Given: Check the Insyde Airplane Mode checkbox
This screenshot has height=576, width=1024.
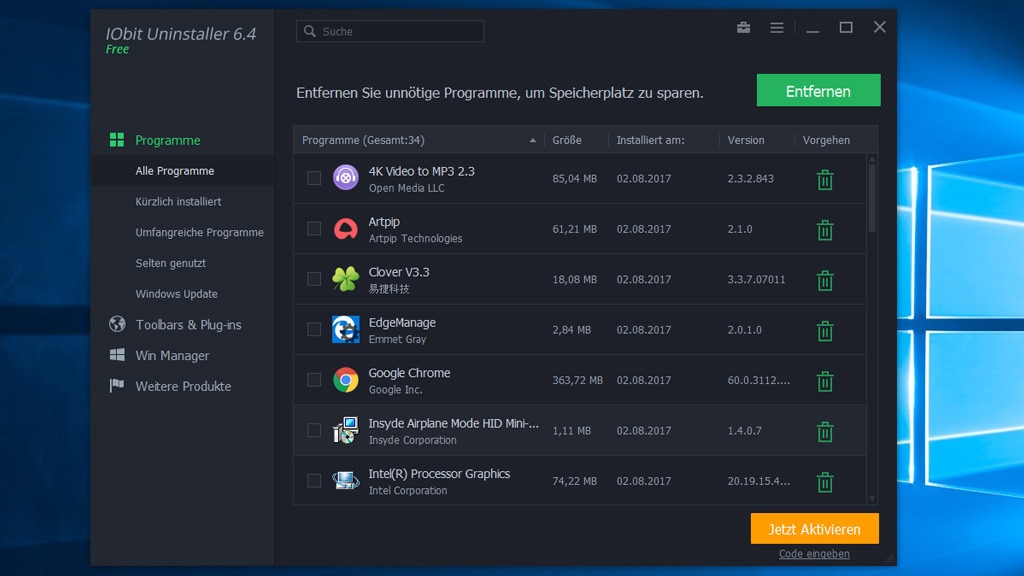Looking at the screenshot, I should (x=314, y=430).
